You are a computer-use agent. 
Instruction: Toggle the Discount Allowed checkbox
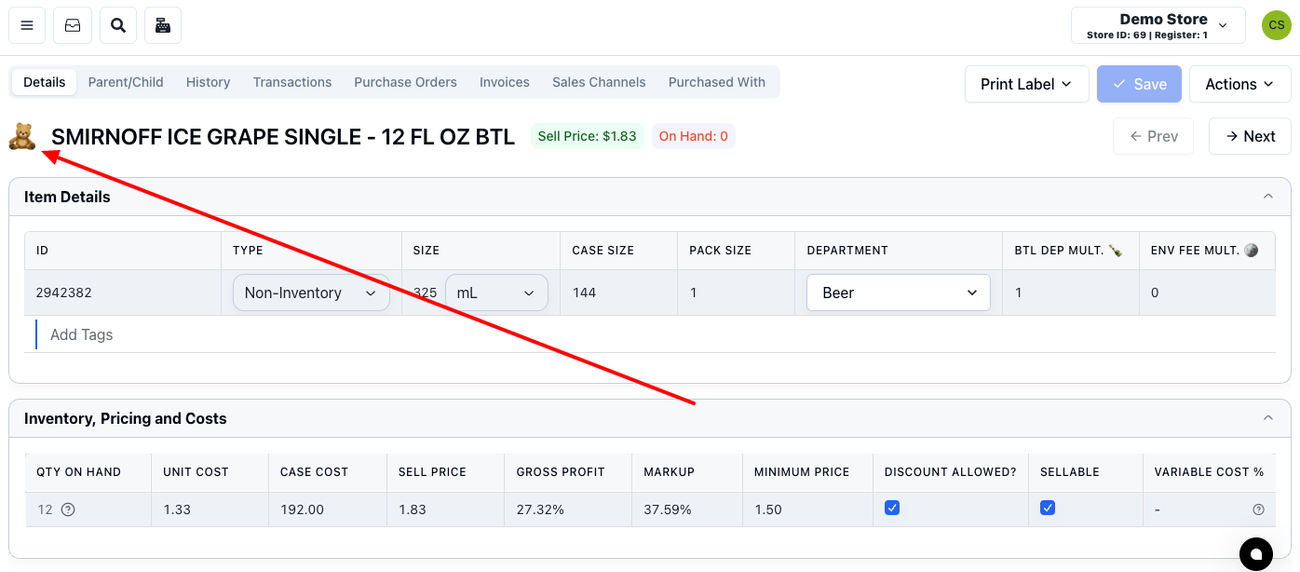tap(892, 508)
